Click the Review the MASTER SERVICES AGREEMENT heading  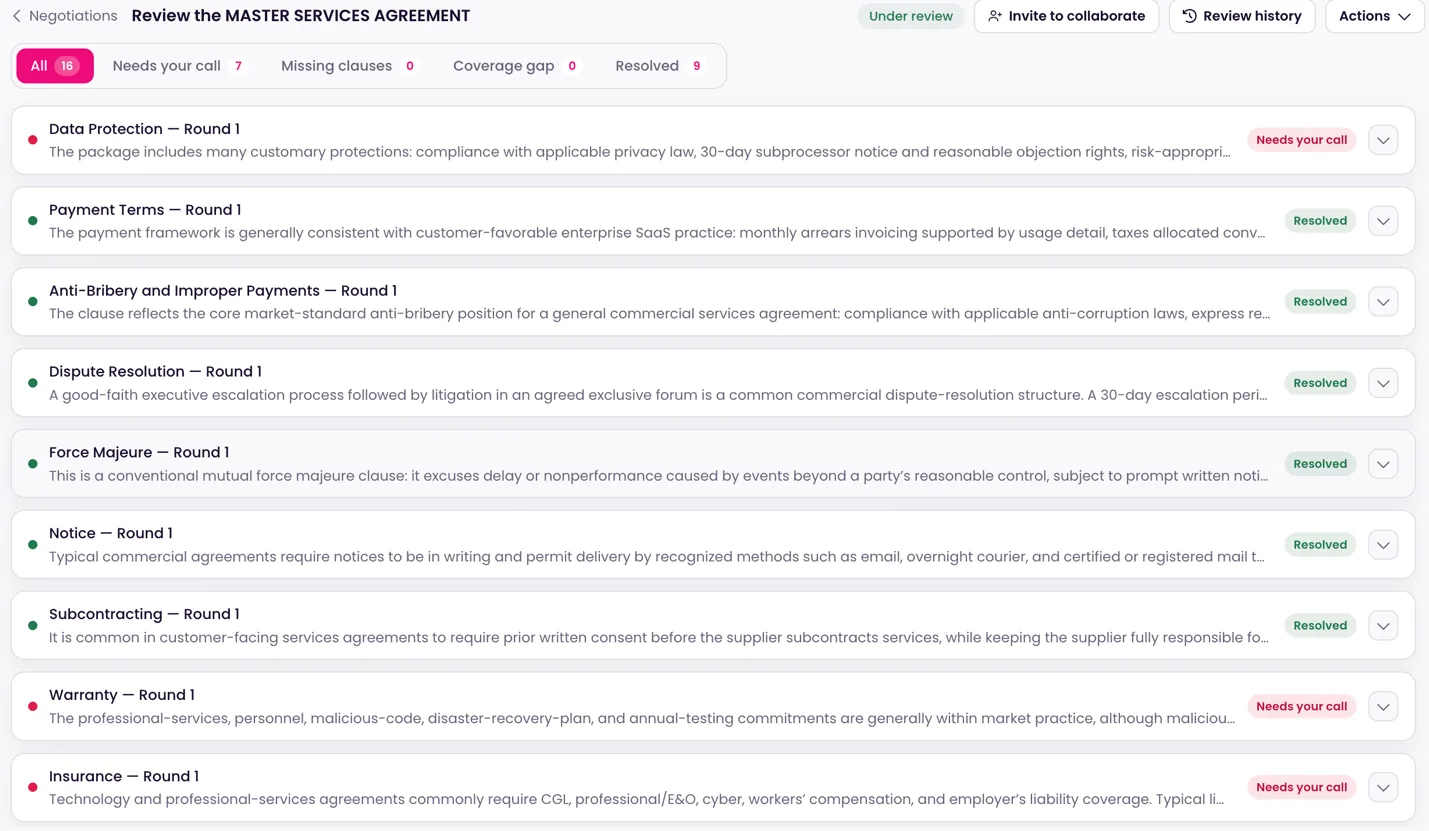pyautogui.click(x=300, y=16)
